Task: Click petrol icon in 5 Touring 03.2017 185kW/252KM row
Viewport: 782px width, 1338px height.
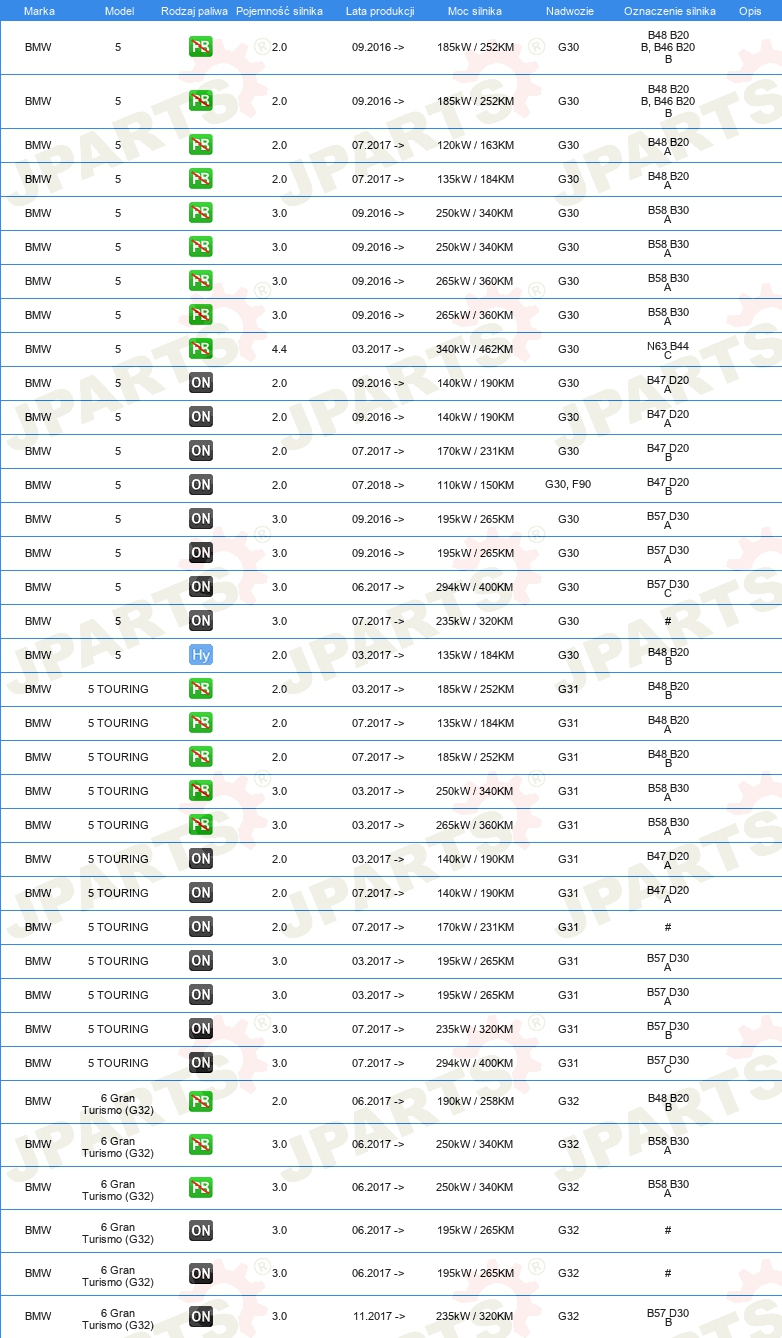Action: pos(201,689)
